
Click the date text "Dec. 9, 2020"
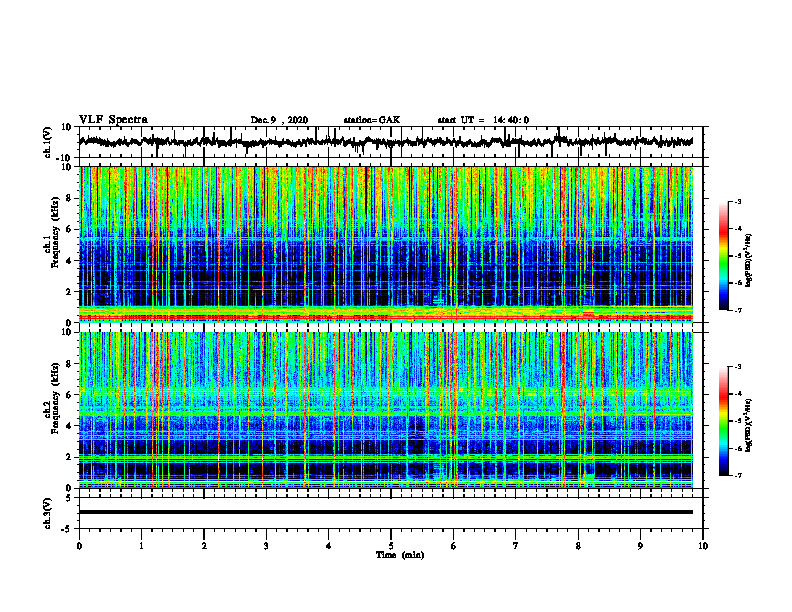(x=279, y=120)
